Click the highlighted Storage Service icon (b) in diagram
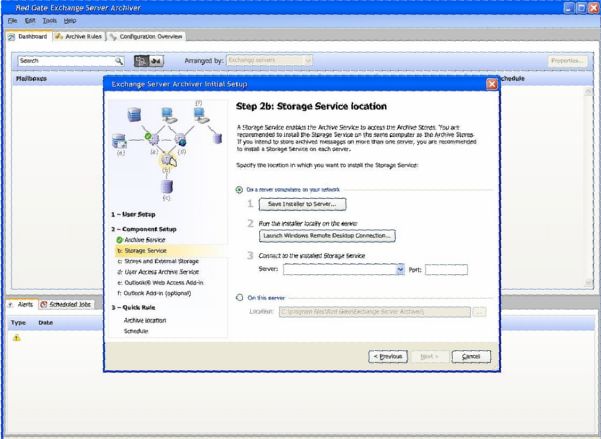The height and width of the screenshot is (439, 601). (168, 160)
